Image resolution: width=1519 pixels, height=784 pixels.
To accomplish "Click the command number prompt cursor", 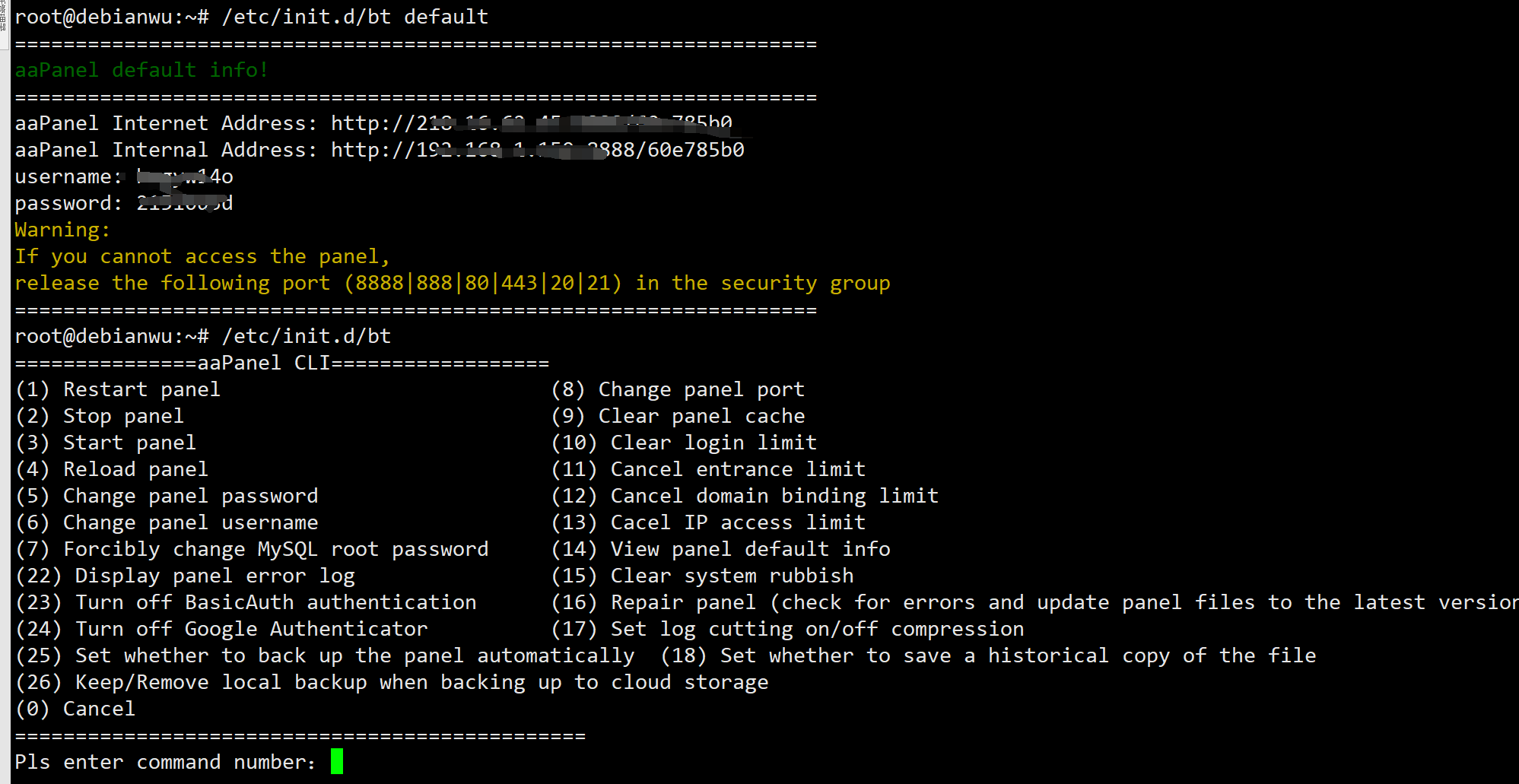I will 337,761.
